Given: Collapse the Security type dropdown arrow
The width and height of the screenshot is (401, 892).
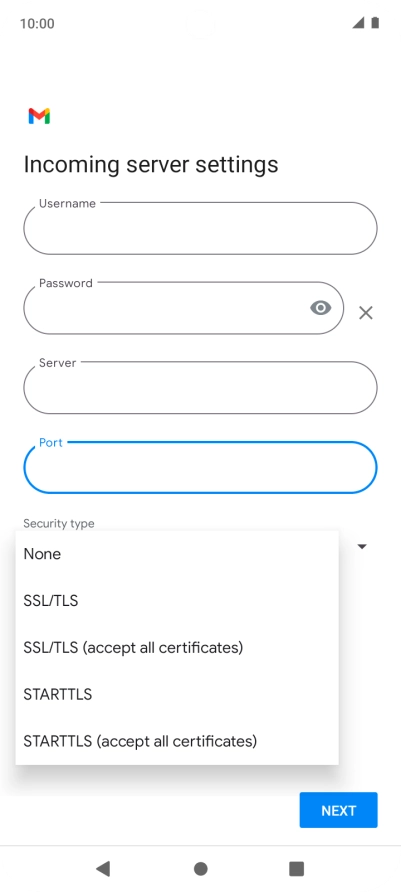Looking at the screenshot, I should click(362, 547).
